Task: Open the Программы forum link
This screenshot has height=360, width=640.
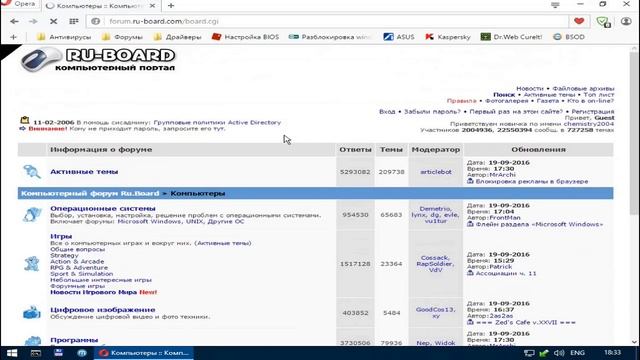Action: [74, 340]
